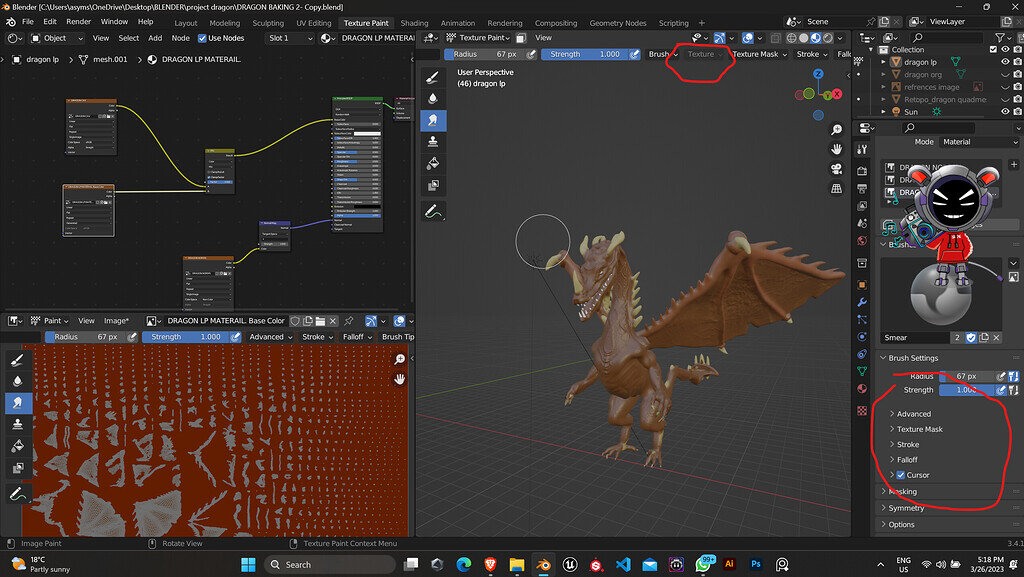Toggle camera view icon in 3D viewport
The width and height of the screenshot is (1024, 577).
tap(836, 169)
